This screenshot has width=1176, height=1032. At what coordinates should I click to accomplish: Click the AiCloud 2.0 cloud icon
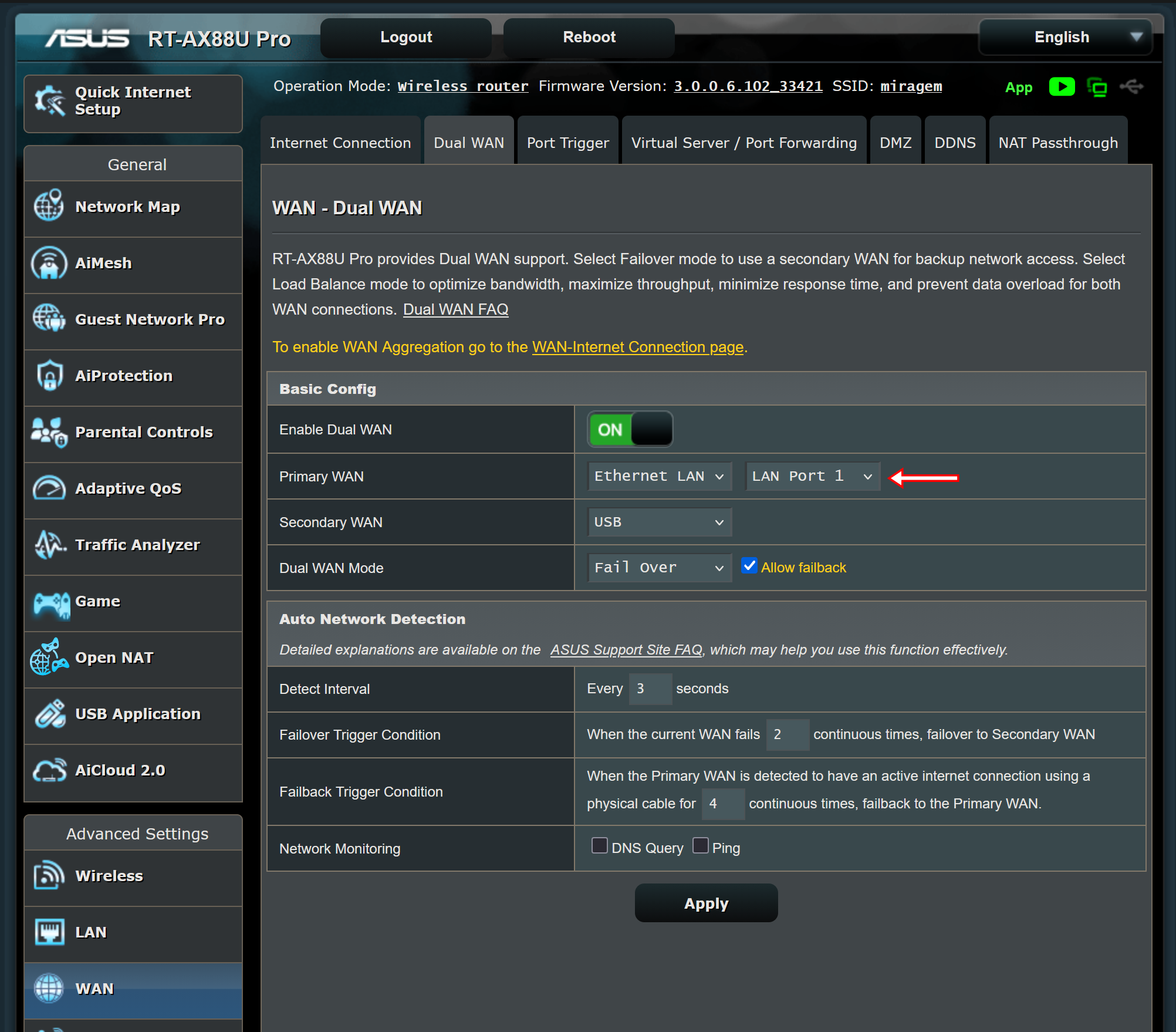click(x=49, y=770)
